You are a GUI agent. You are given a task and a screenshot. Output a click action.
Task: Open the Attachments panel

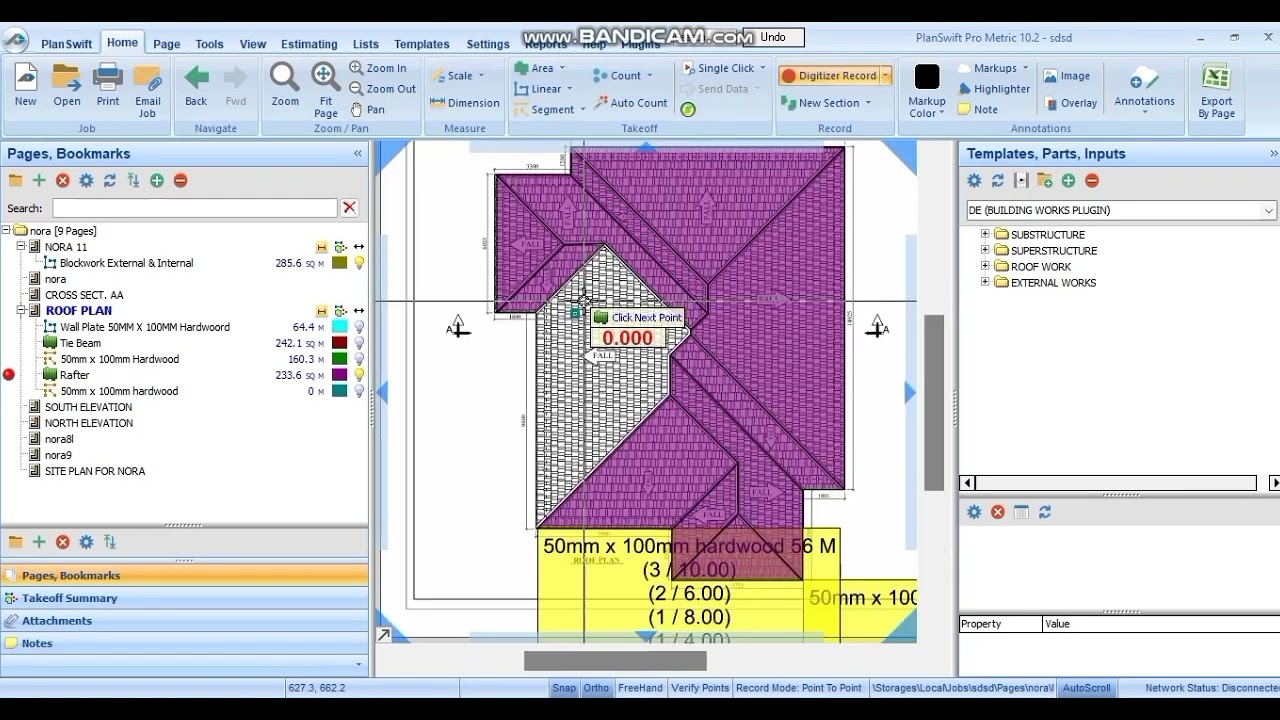[x=184, y=621]
